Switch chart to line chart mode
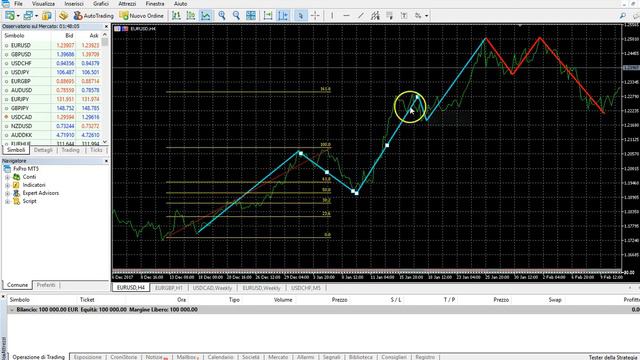This screenshot has height=360, width=640. 206,16
